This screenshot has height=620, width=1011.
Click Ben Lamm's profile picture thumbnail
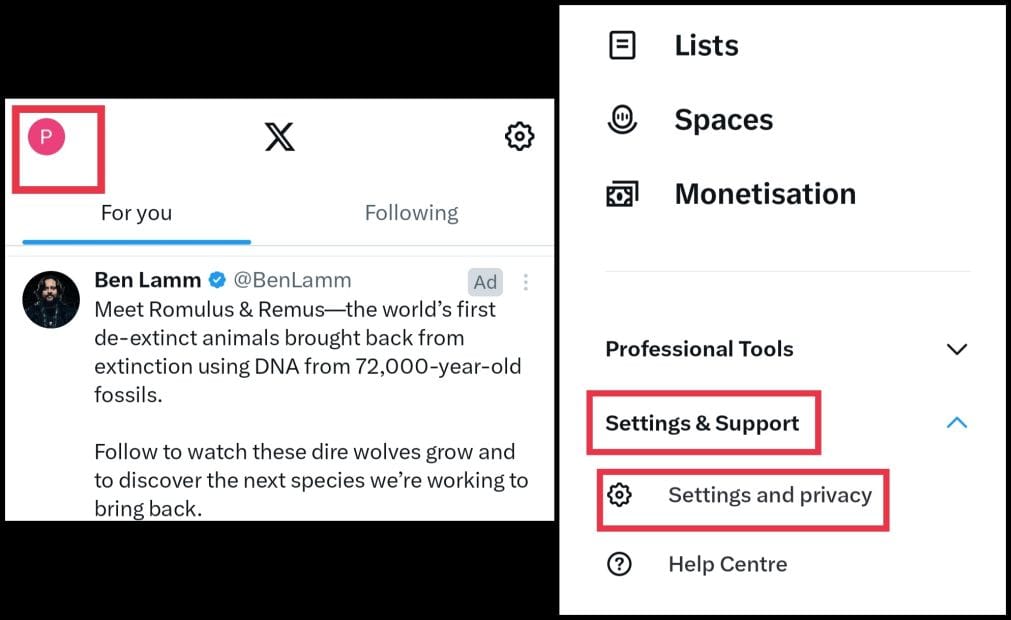click(51, 299)
